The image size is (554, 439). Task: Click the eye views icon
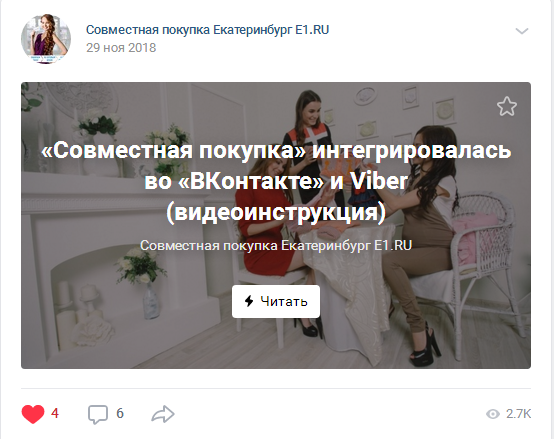click(493, 414)
